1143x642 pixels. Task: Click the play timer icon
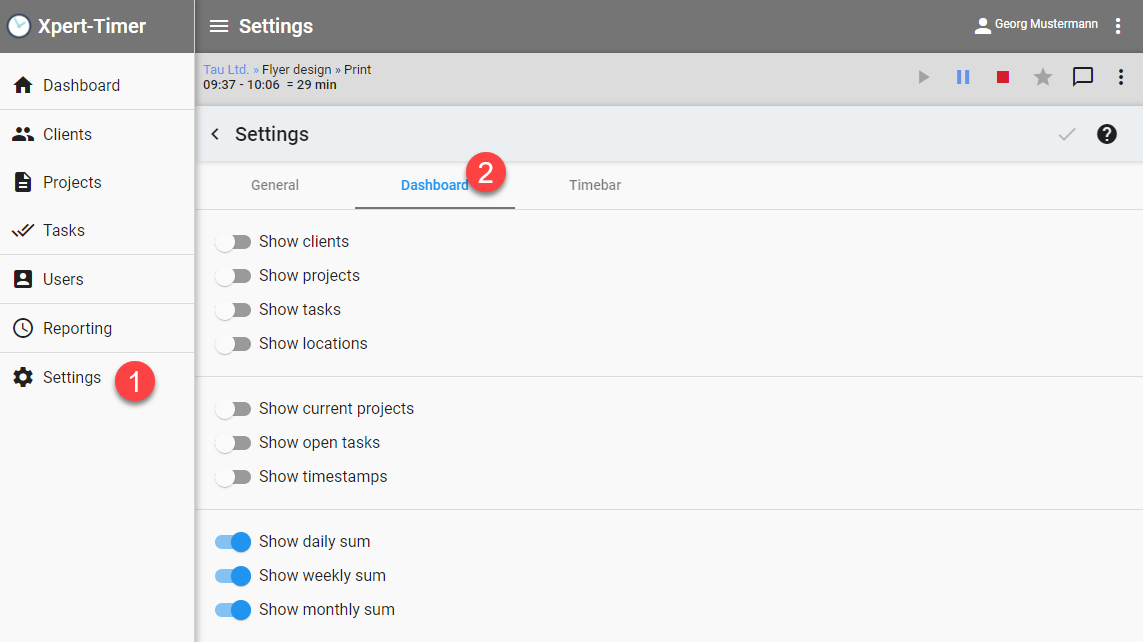coord(923,77)
